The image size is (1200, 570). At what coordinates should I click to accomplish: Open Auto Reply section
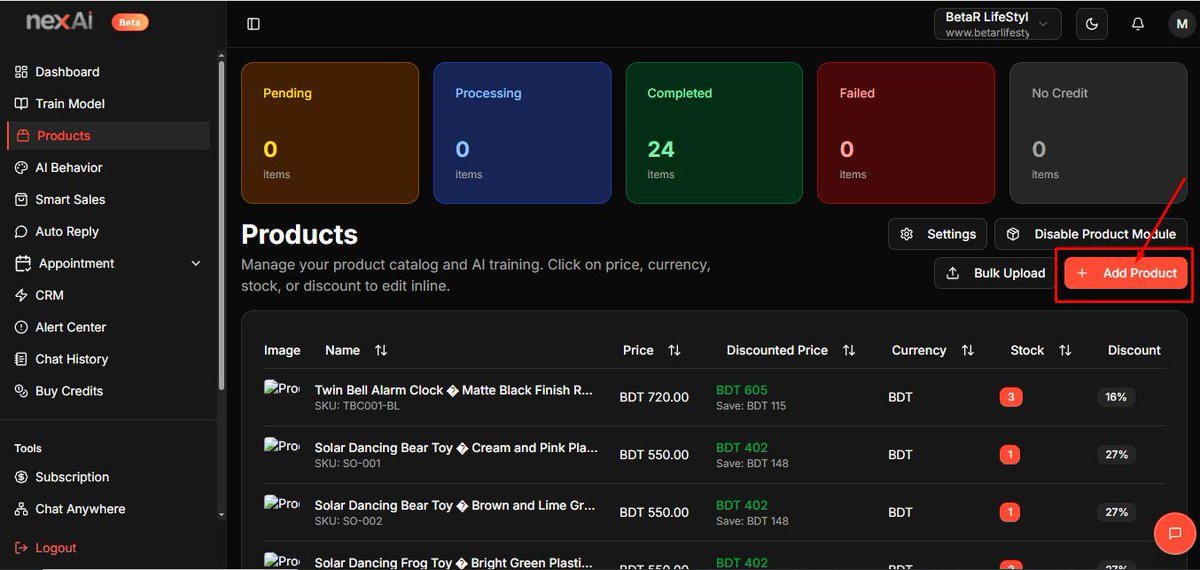point(108,232)
